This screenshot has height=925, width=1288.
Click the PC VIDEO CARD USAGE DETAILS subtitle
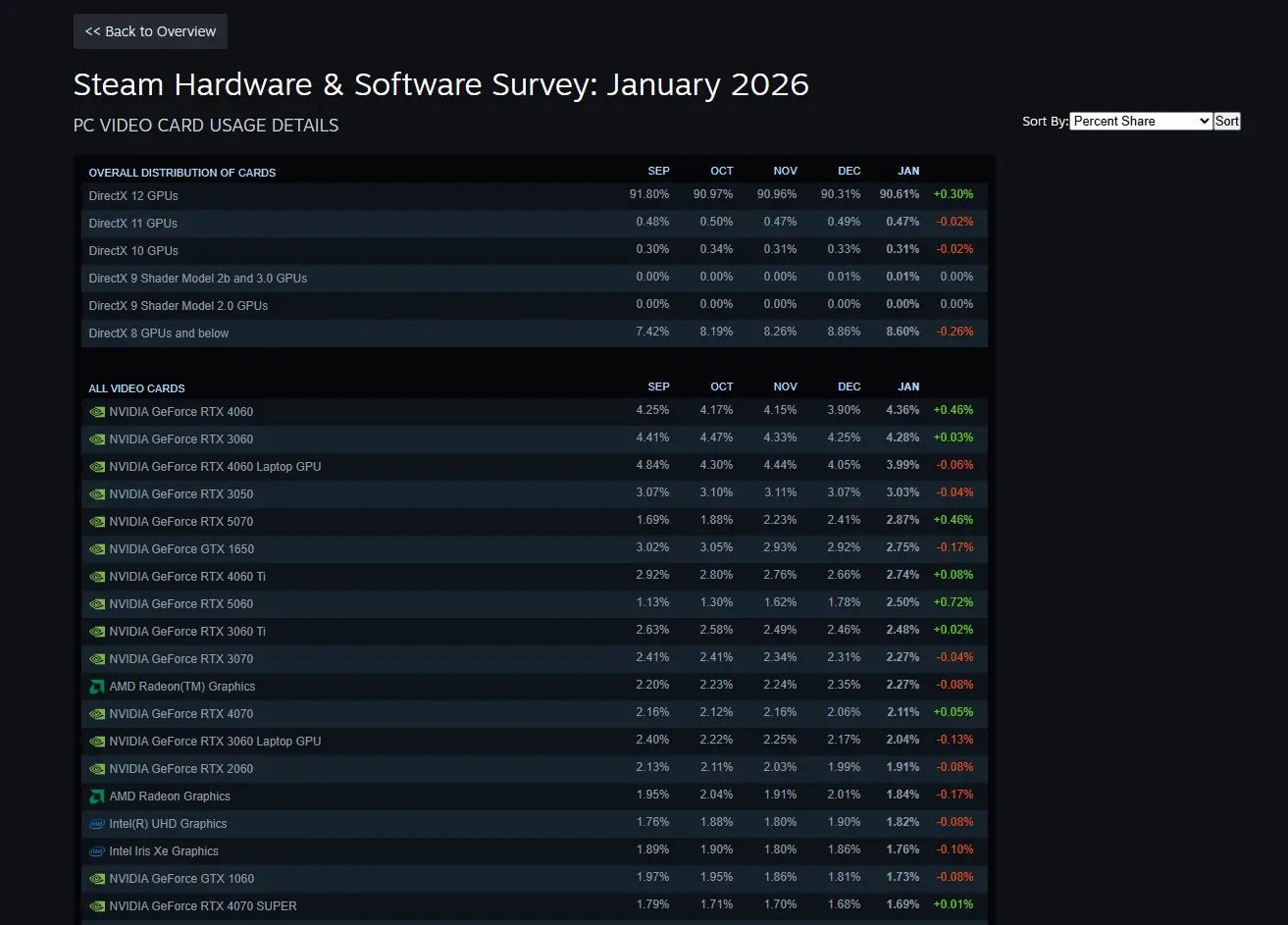(x=206, y=126)
